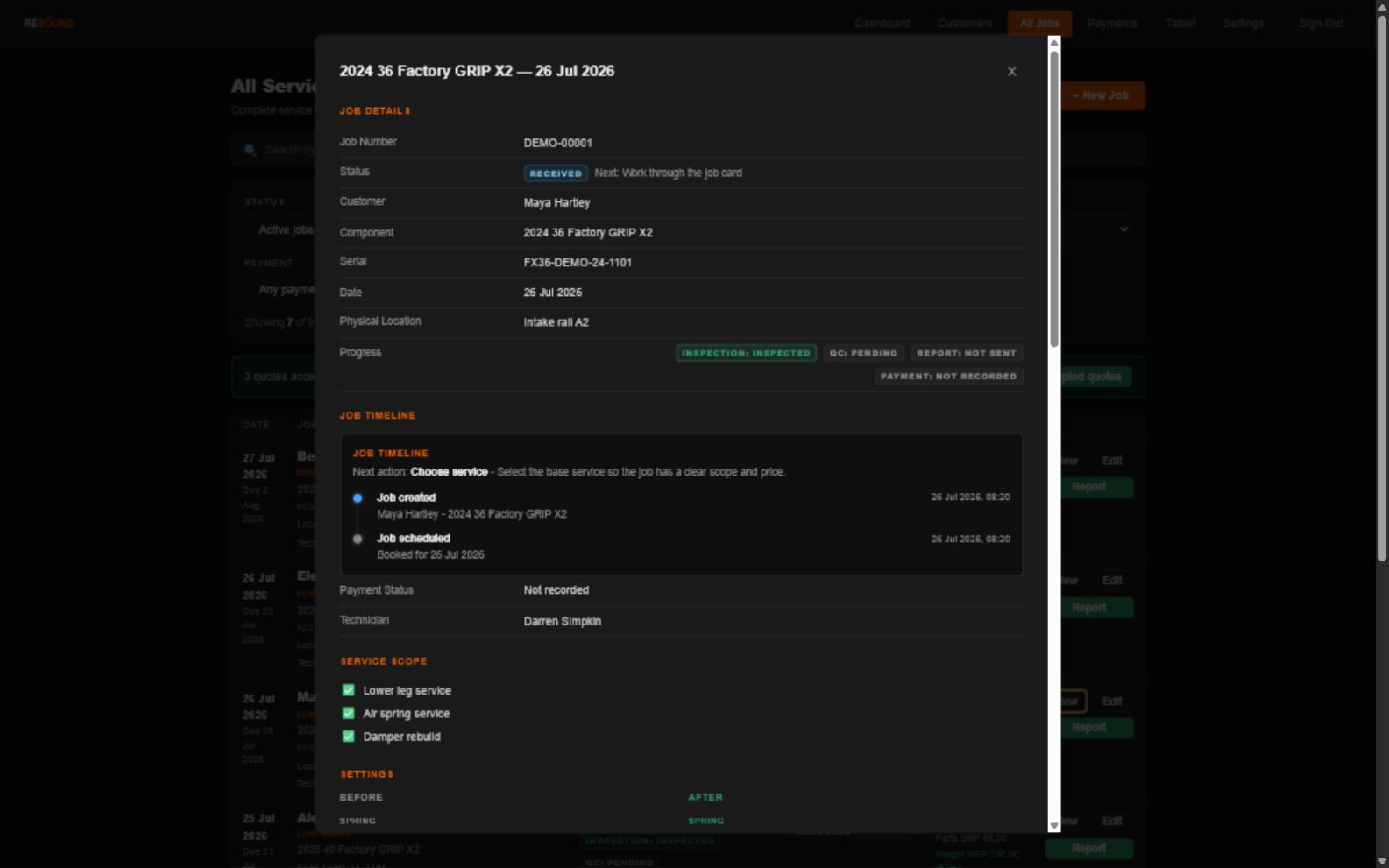Click the AFTER settings column header
1389x868 pixels.
click(705, 797)
